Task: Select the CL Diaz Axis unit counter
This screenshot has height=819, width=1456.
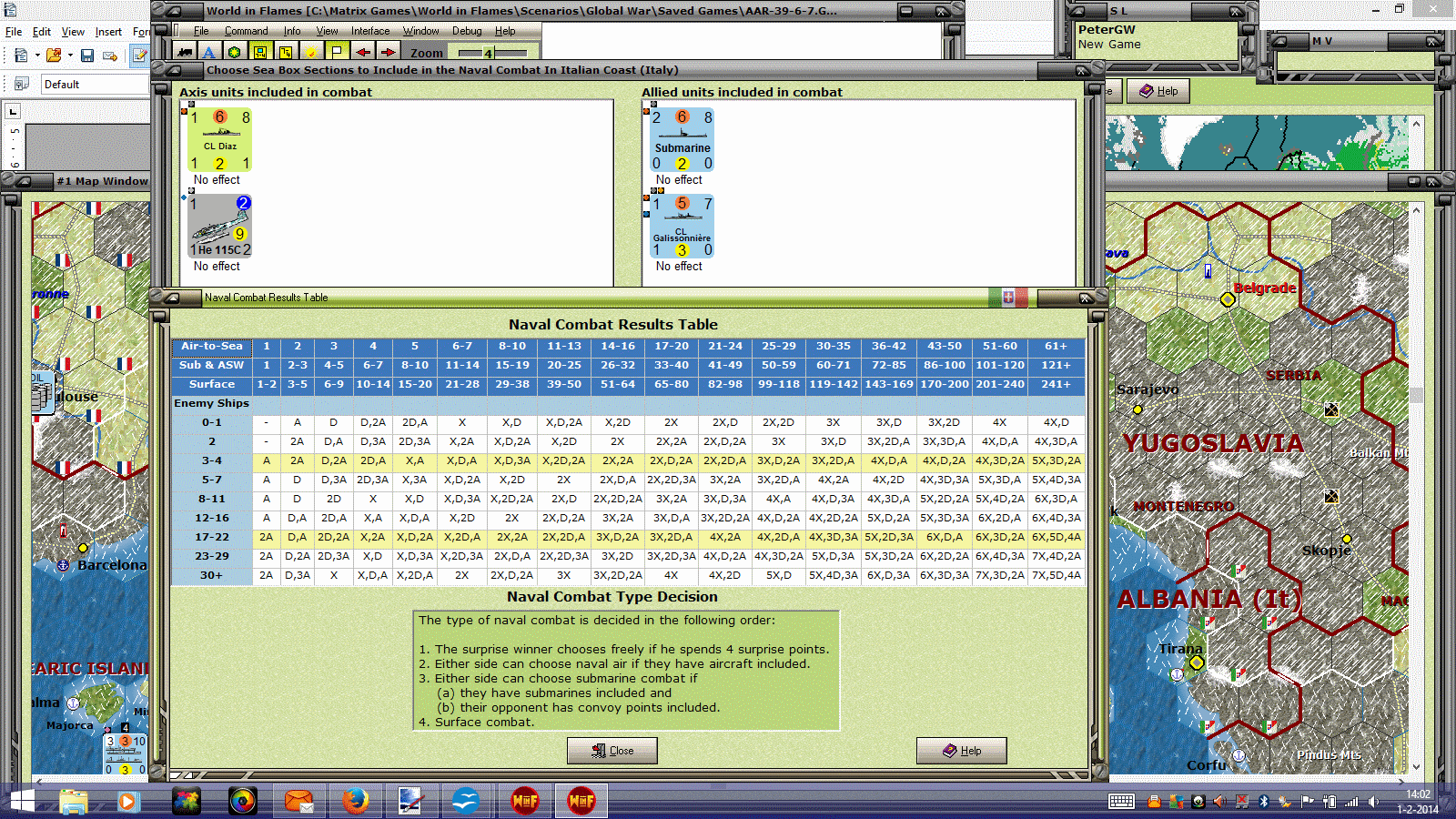Action: (x=219, y=139)
